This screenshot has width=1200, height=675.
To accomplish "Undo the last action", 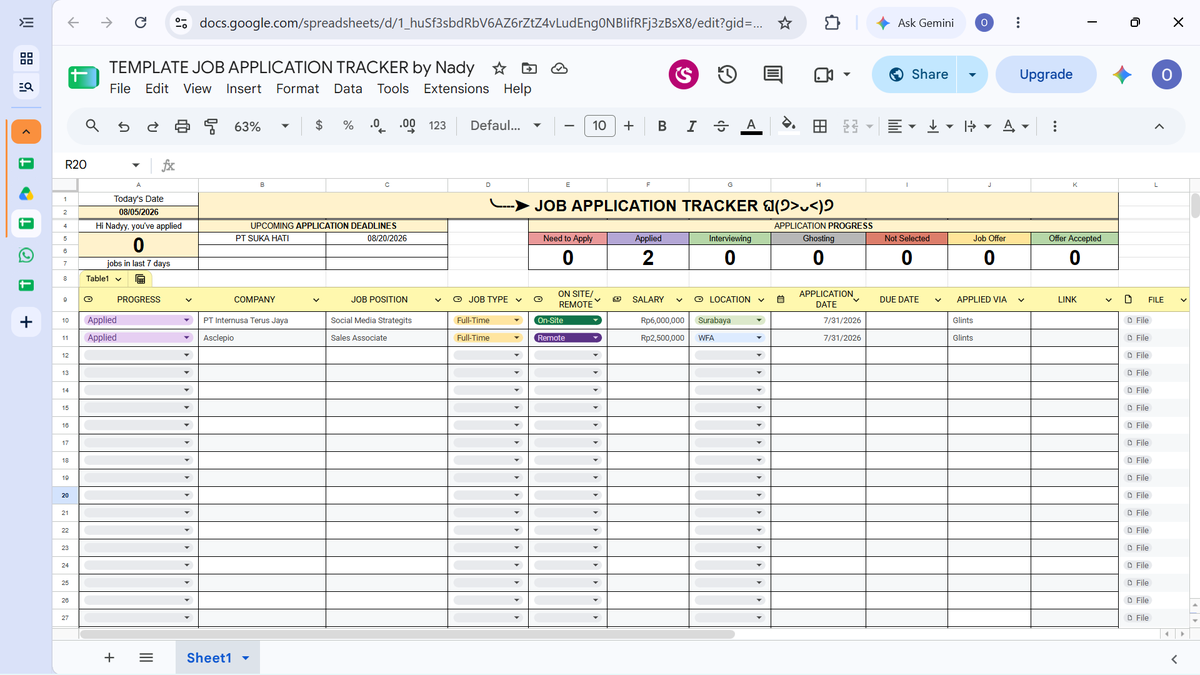I will point(123,126).
